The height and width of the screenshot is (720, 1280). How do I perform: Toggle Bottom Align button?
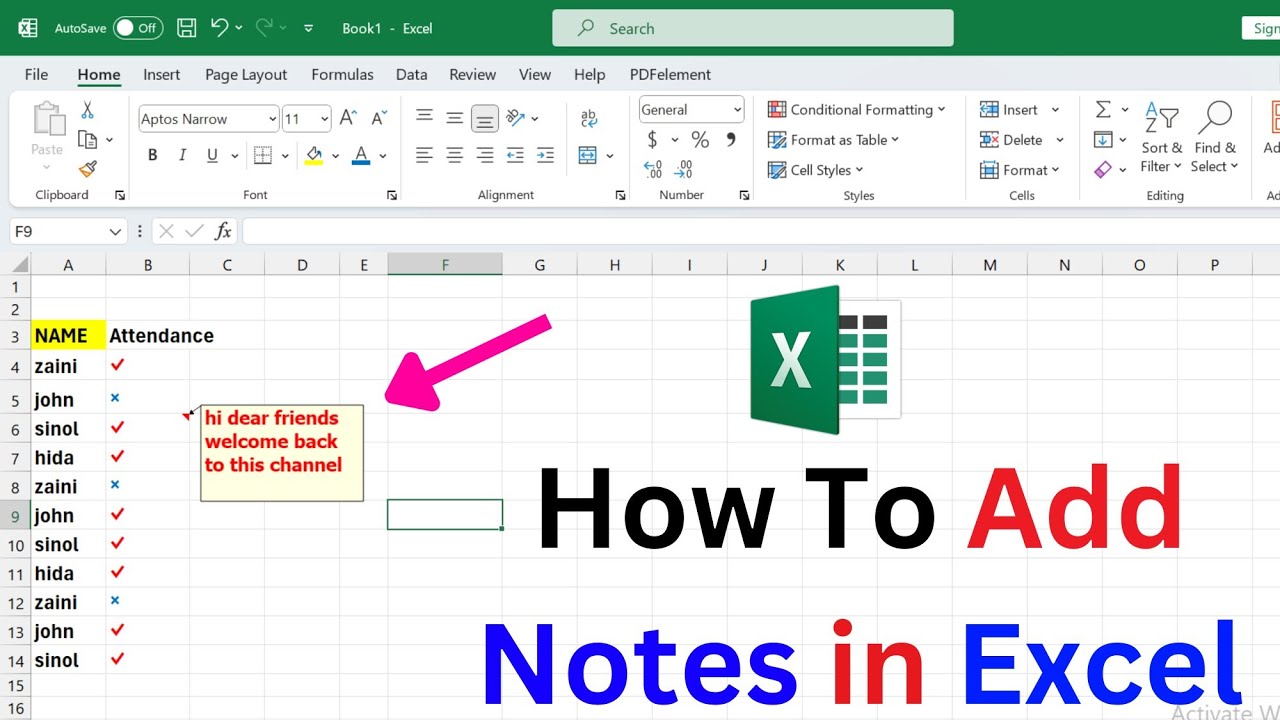pos(485,118)
